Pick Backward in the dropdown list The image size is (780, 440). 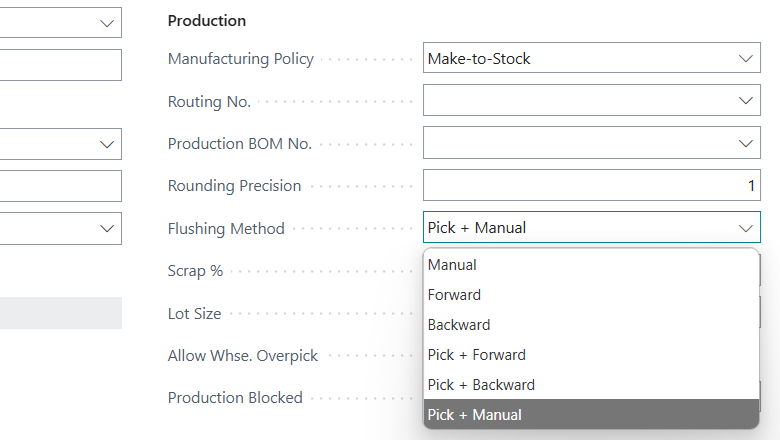(459, 325)
